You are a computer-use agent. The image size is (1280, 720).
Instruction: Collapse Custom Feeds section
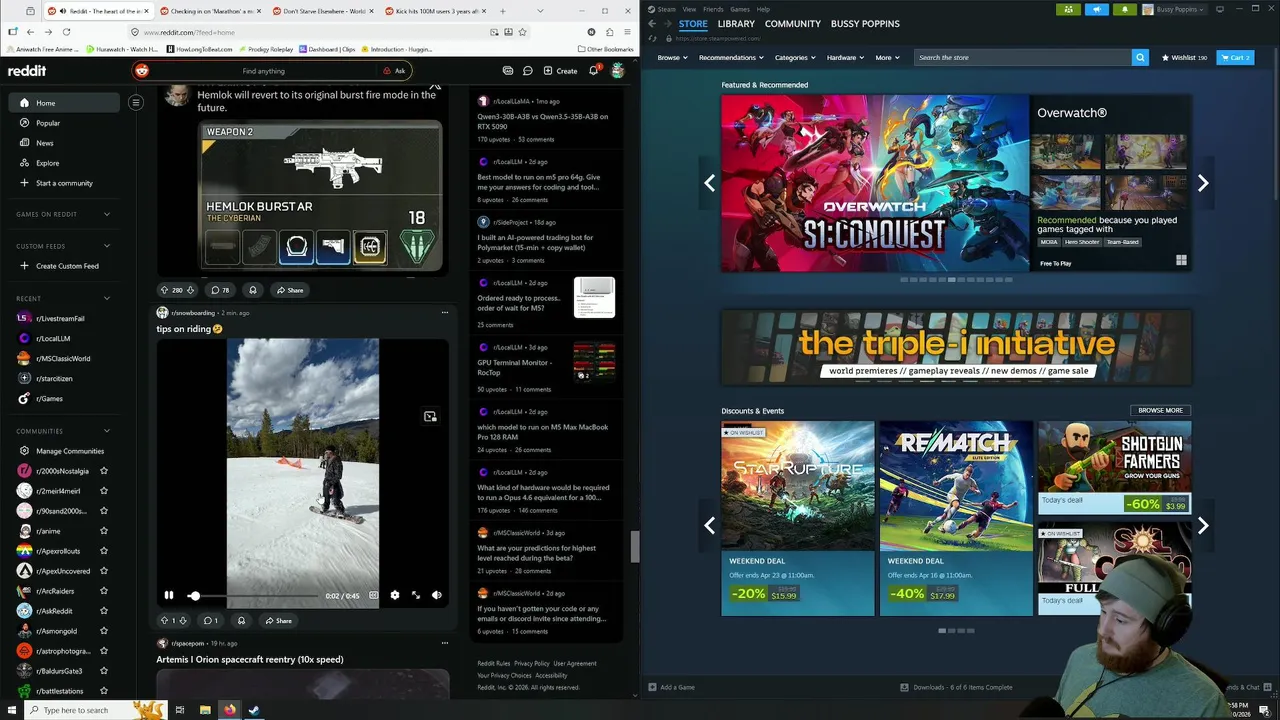pos(107,246)
